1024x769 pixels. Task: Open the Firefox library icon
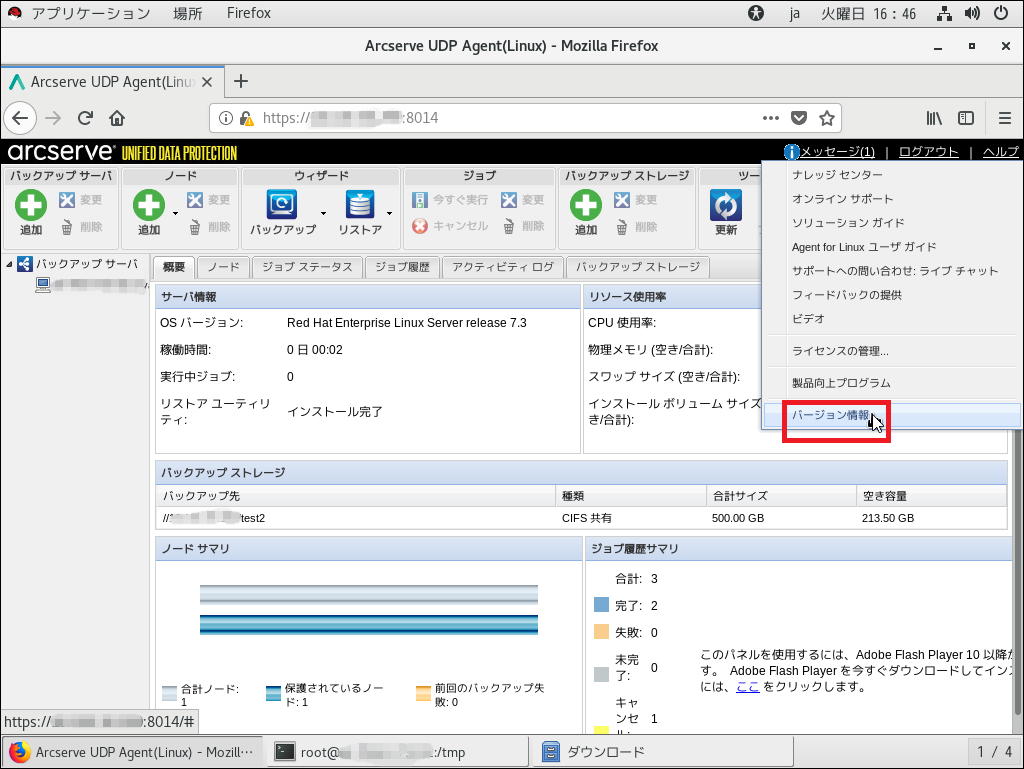(934, 118)
